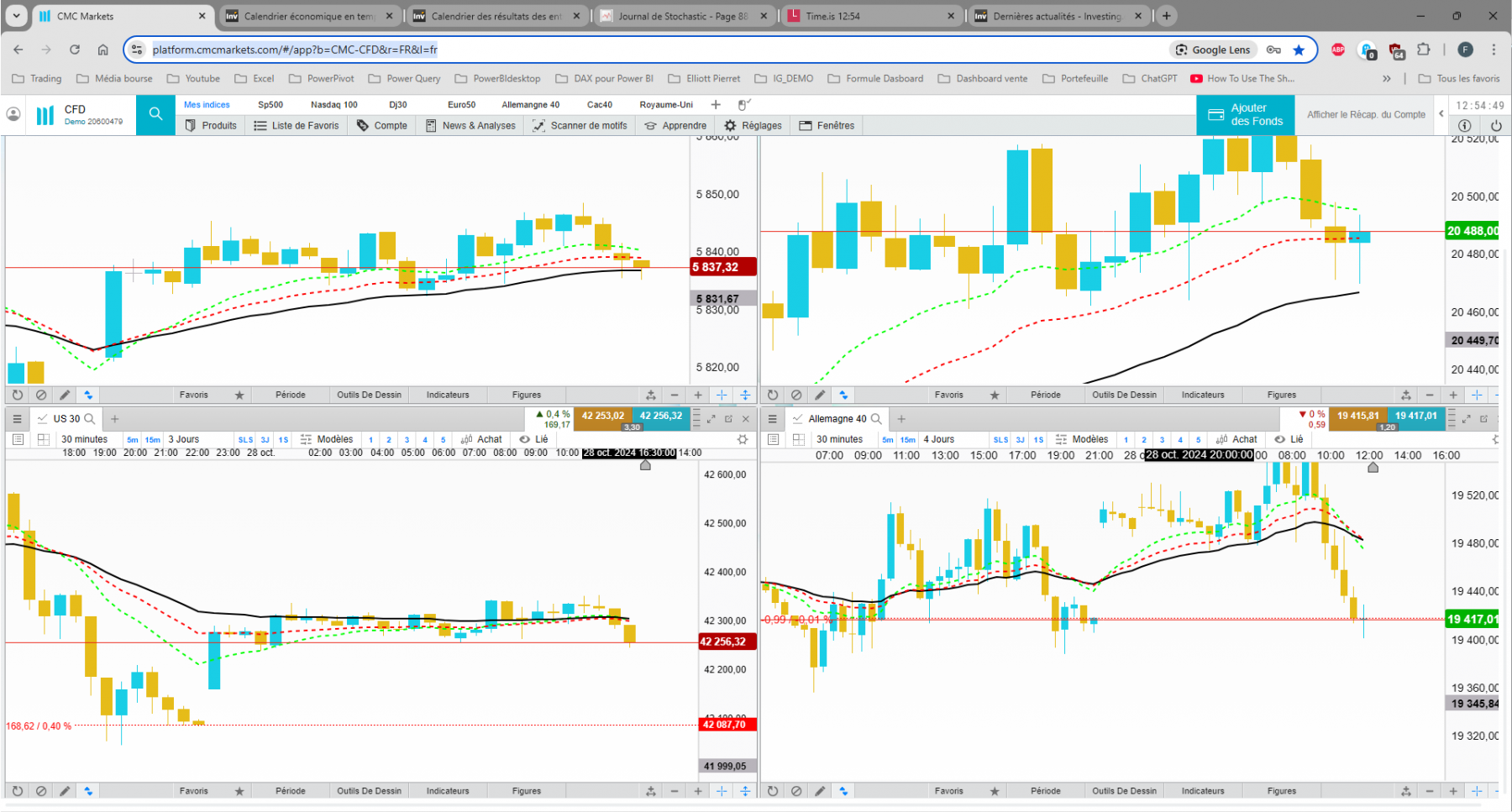
Task: Open US 30 chart settings gear
Action: point(743,439)
